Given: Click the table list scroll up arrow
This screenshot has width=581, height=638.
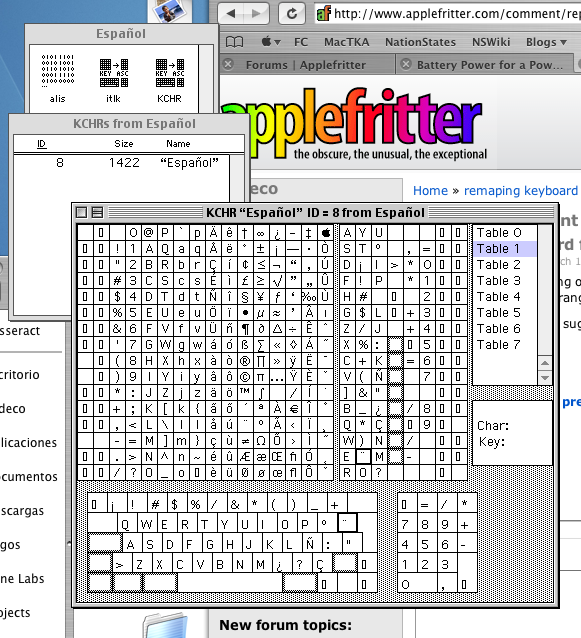Looking at the screenshot, I should tap(545, 363).
